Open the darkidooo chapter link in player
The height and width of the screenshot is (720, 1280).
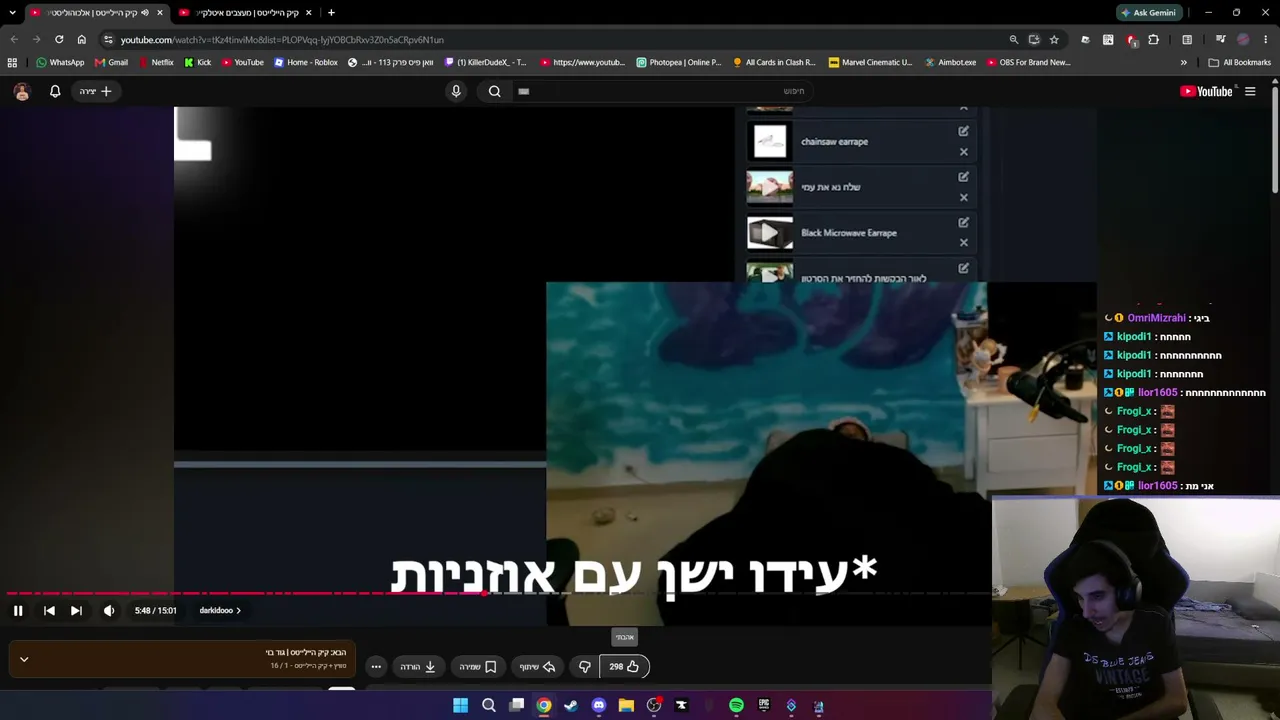(x=220, y=610)
